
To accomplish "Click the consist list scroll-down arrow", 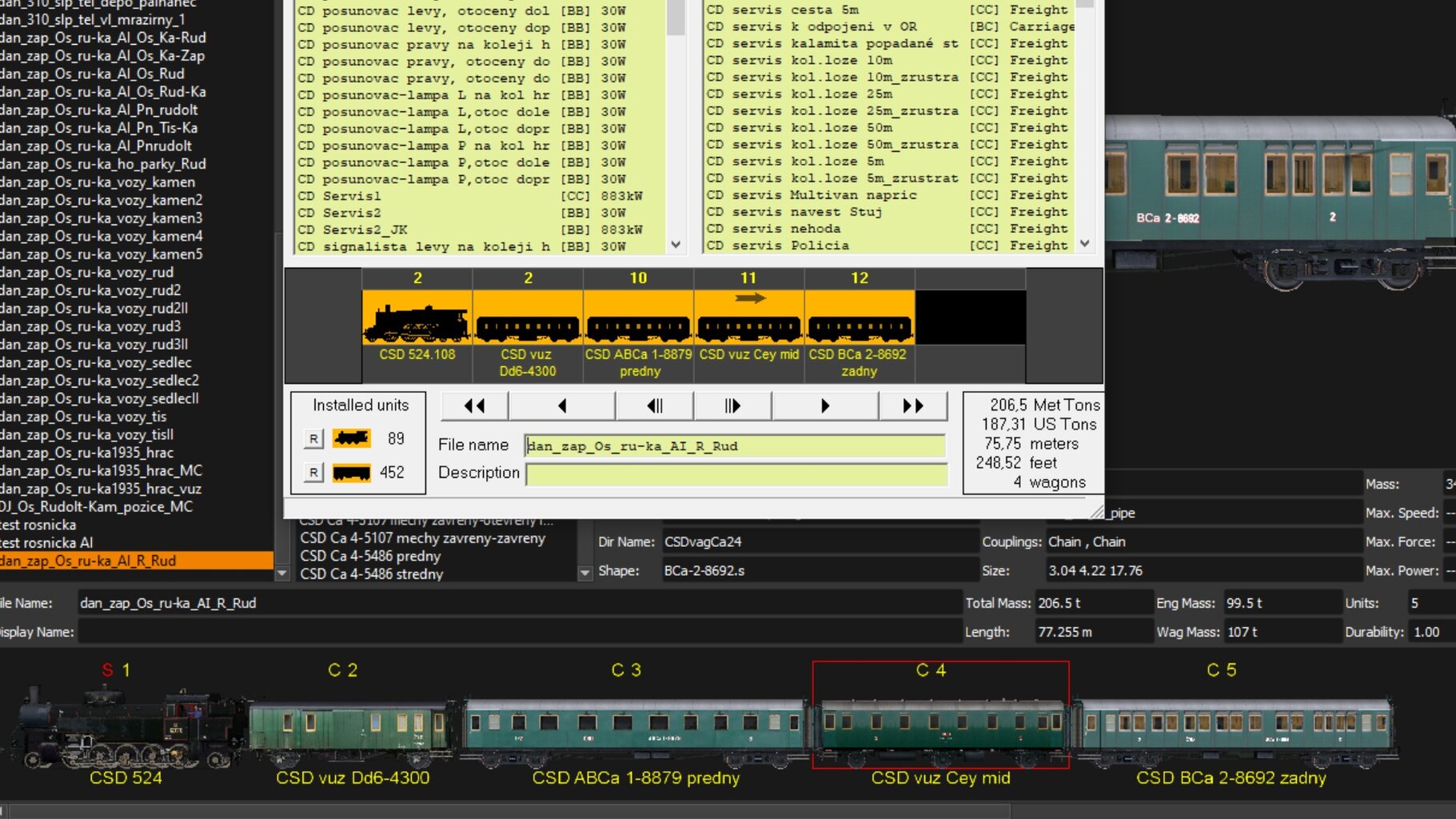I will point(281,573).
